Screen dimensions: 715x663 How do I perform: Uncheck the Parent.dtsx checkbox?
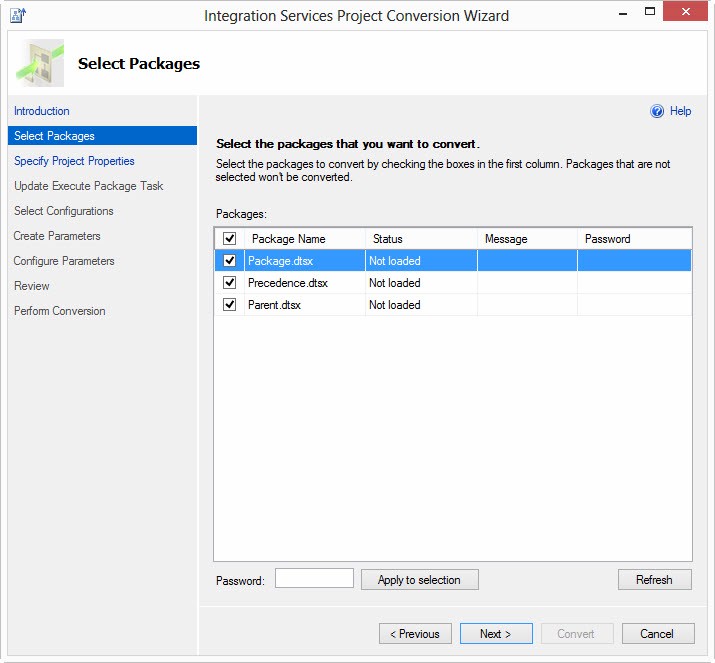(x=229, y=304)
